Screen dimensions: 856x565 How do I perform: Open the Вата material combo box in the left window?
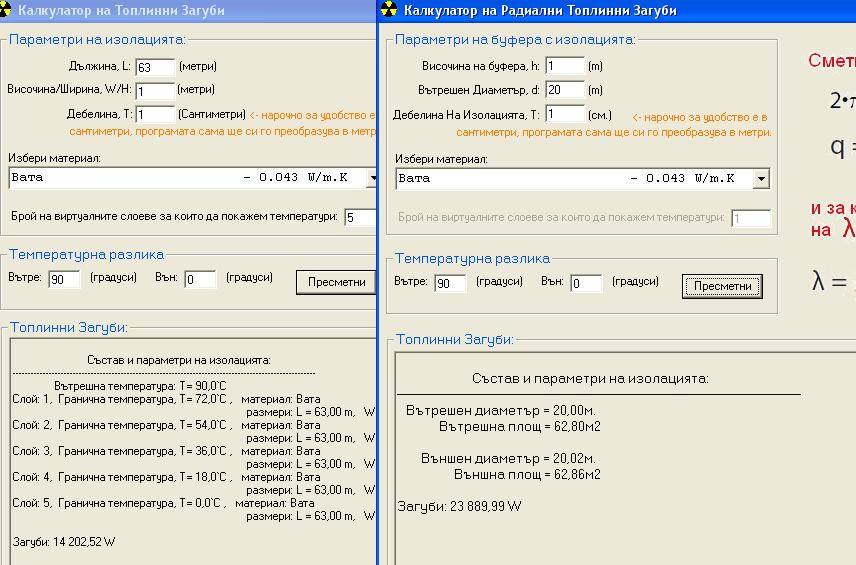point(190,178)
